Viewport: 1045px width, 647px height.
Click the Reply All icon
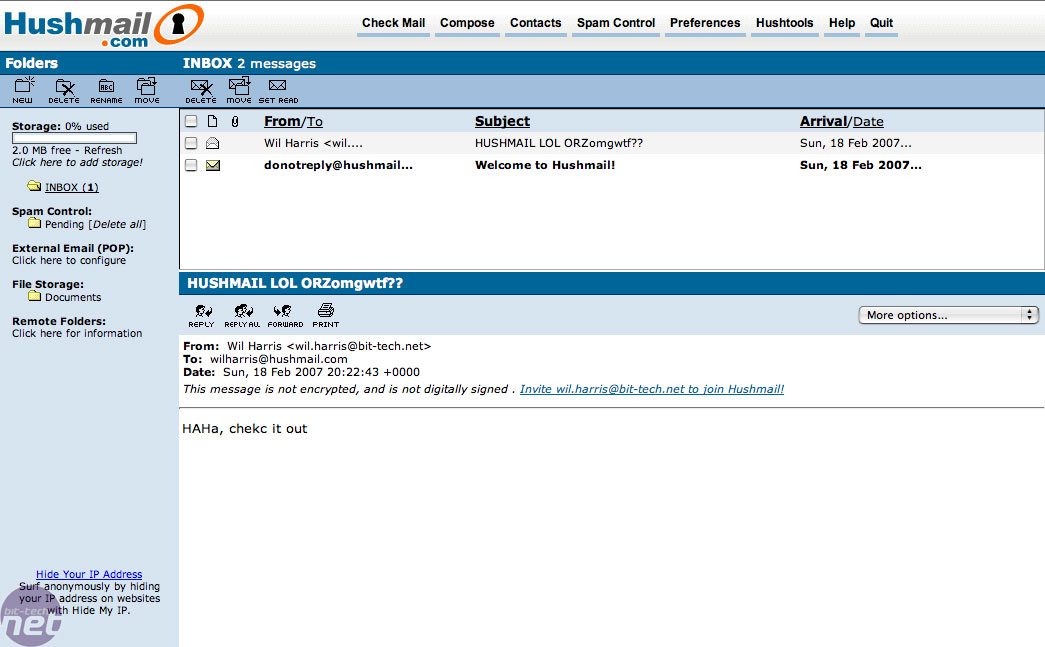point(242,315)
